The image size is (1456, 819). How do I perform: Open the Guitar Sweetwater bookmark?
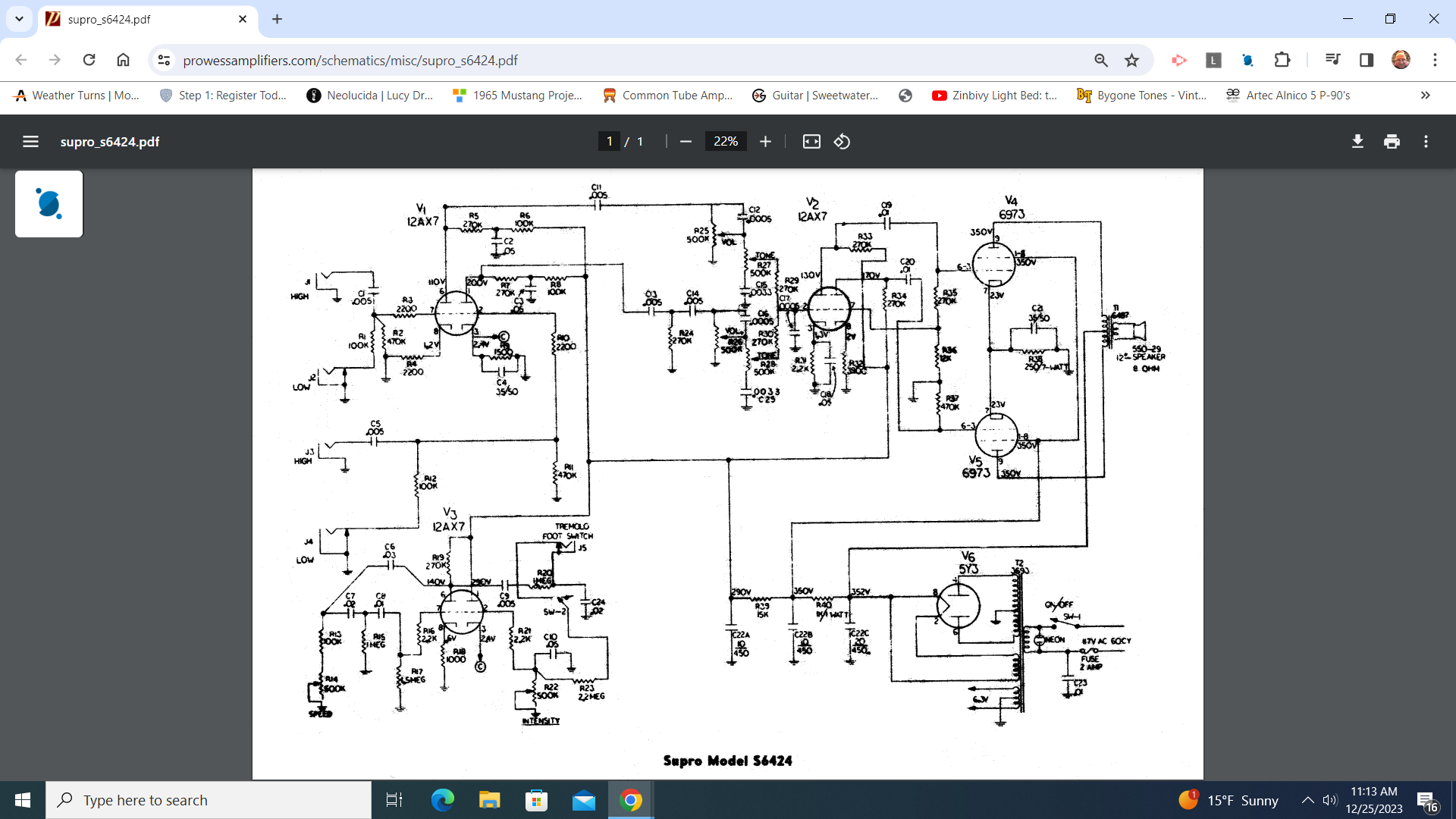tap(815, 96)
